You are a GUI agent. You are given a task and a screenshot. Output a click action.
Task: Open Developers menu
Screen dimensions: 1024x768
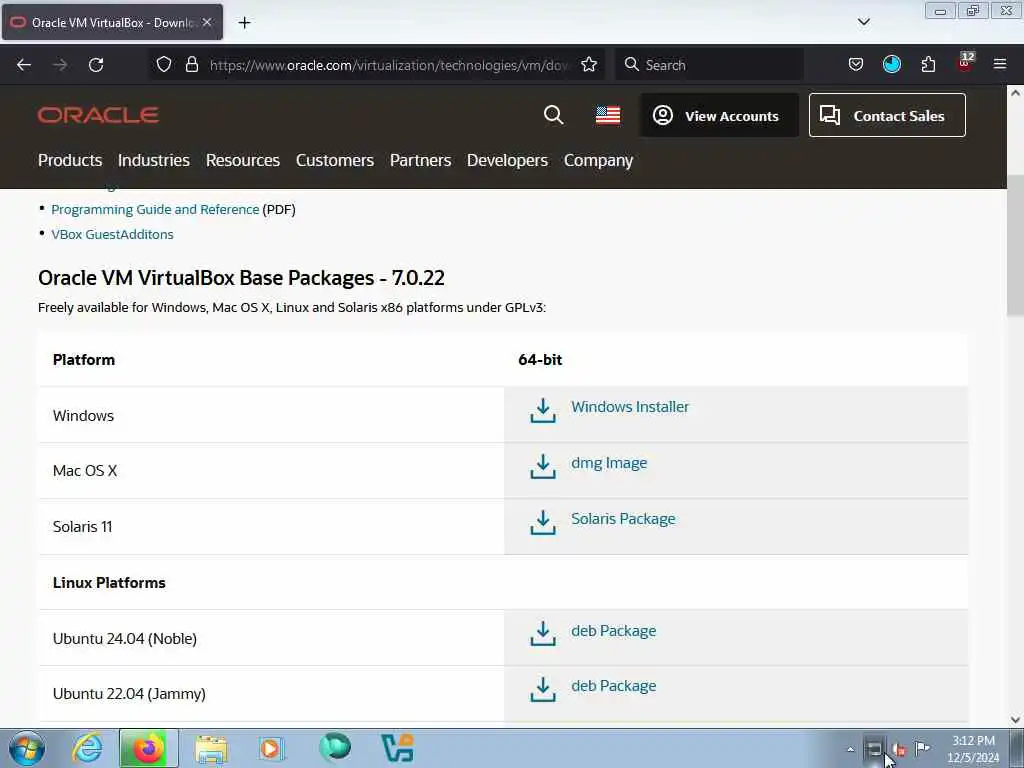point(507,161)
